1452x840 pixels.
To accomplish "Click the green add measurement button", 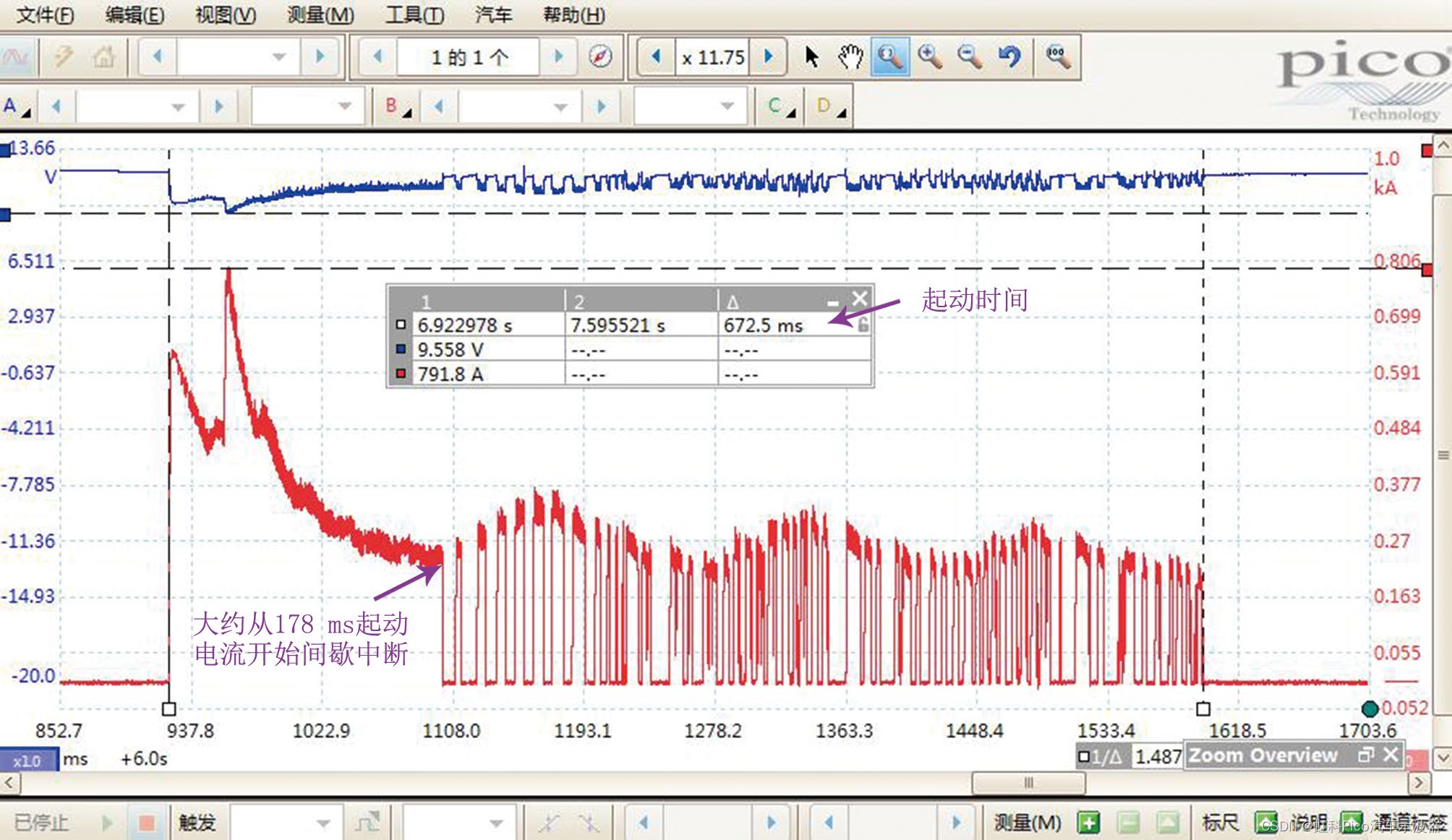I will tap(1088, 822).
